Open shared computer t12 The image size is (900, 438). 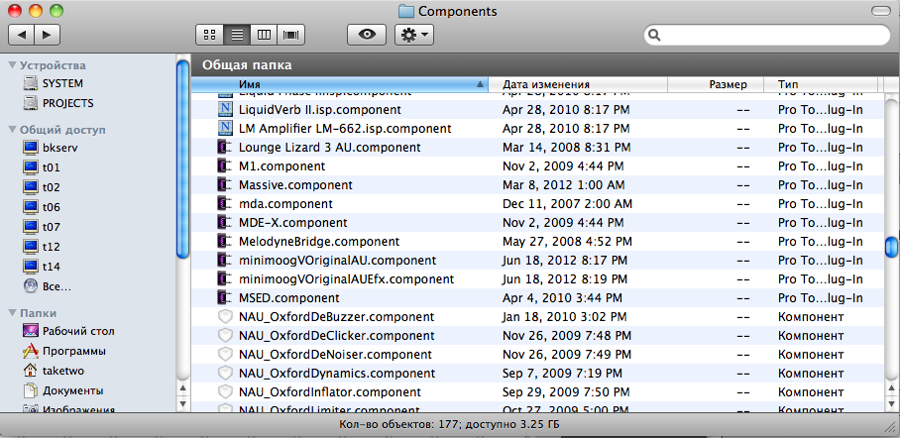tap(41, 247)
